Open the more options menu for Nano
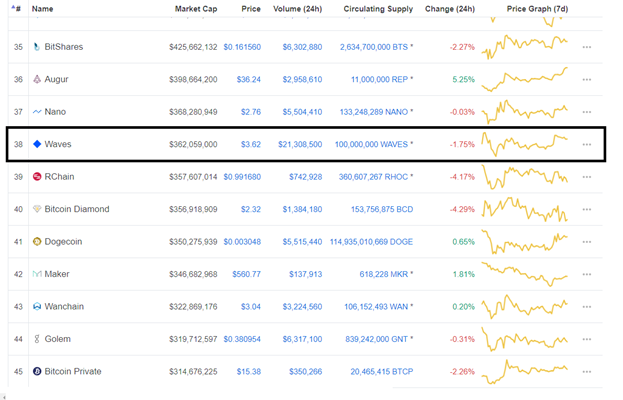The image size is (623, 400). point(586,112)
